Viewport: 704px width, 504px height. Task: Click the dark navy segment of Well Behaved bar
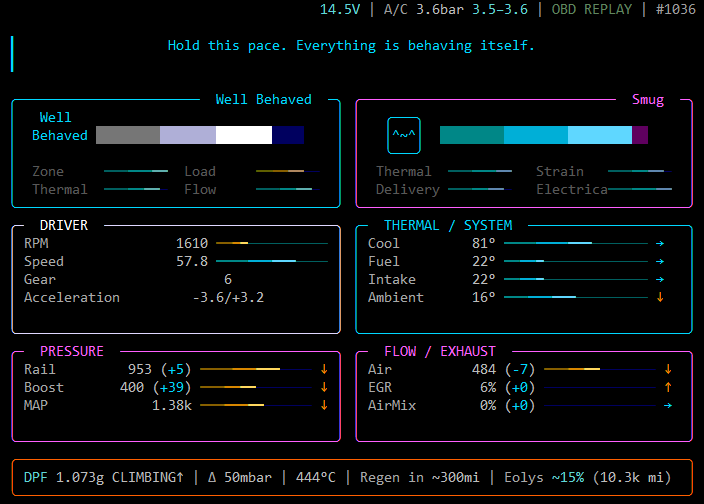click(288, 135)
